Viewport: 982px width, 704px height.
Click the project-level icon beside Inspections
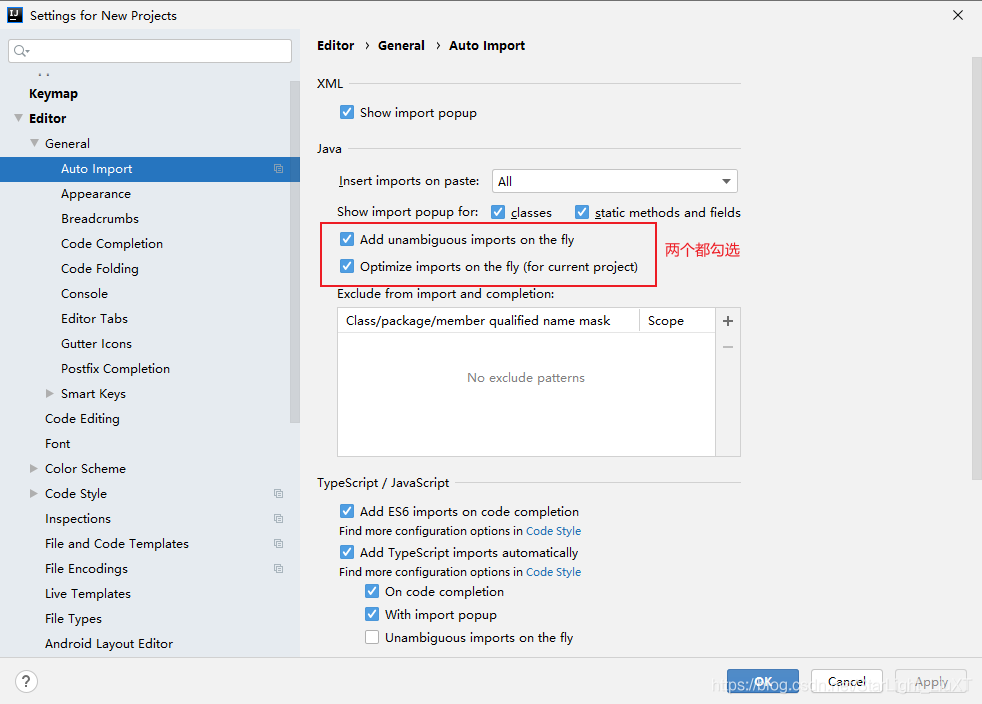(279, 519)
